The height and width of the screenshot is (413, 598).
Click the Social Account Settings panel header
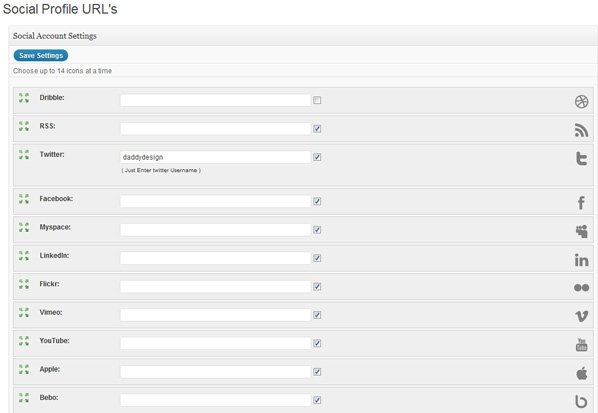pos(303,36)
